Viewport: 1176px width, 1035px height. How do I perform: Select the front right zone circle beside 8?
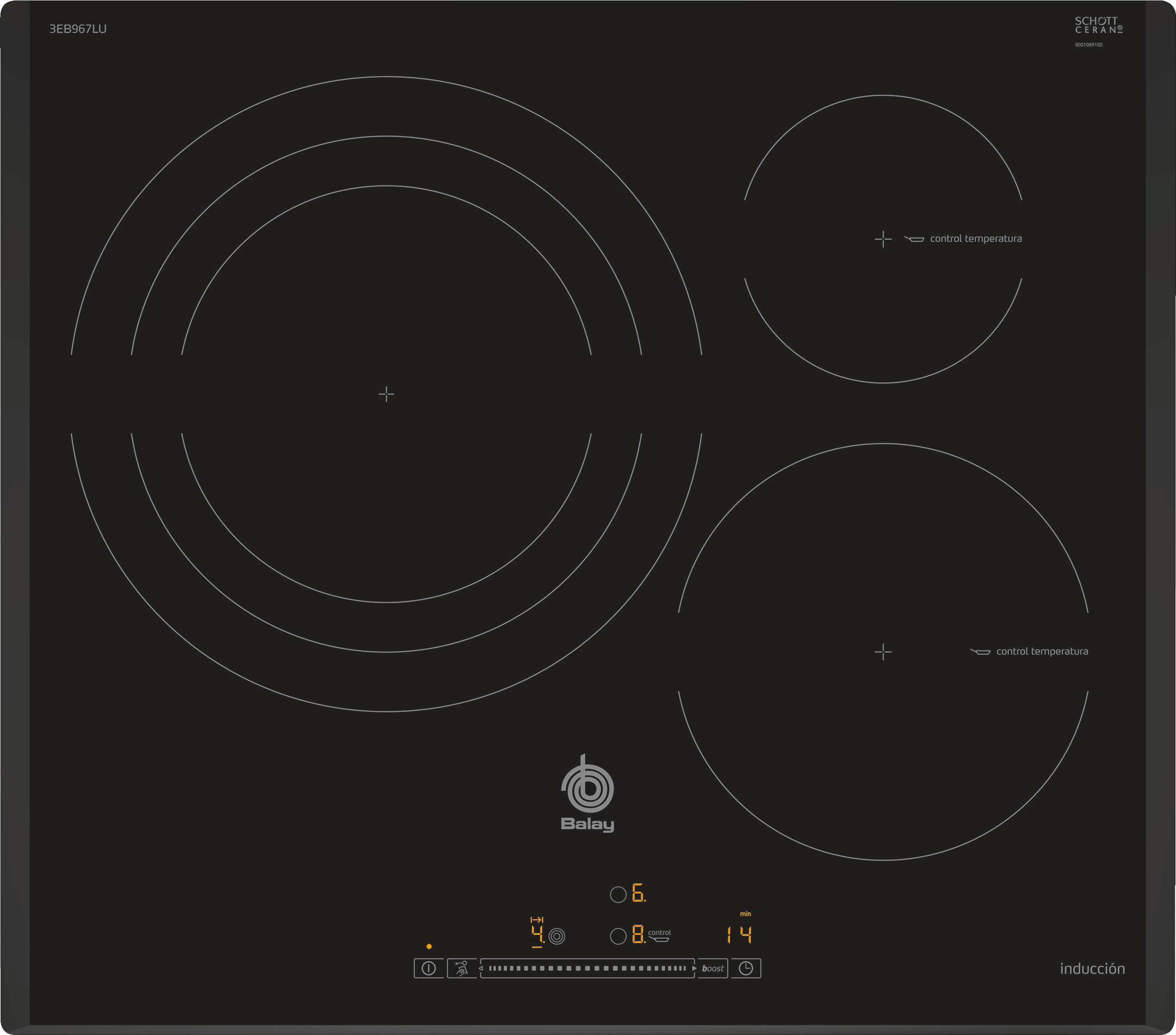(618, 936)
